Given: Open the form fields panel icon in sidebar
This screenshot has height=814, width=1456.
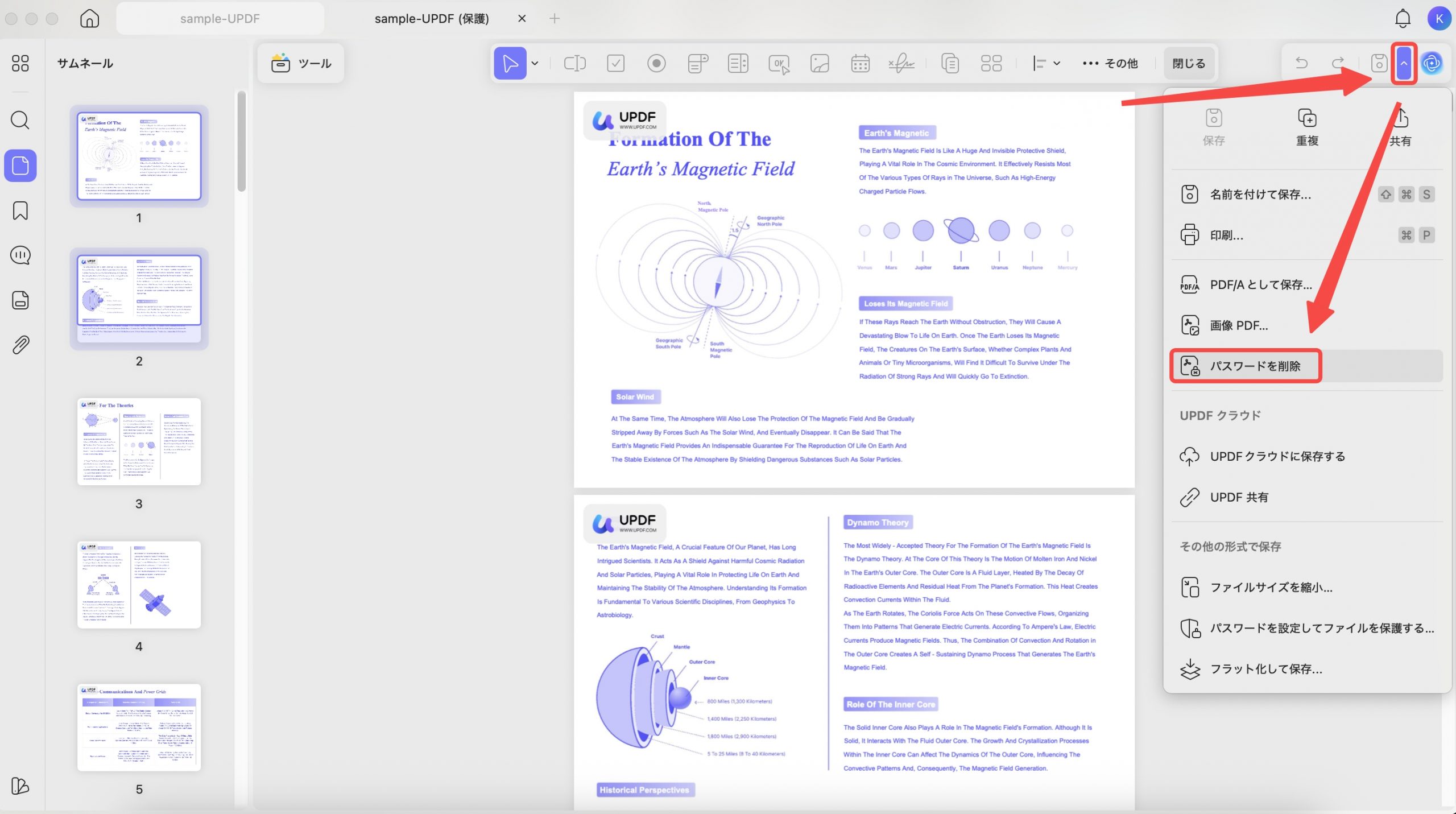Looking at the screenshot, I should 20,300.
